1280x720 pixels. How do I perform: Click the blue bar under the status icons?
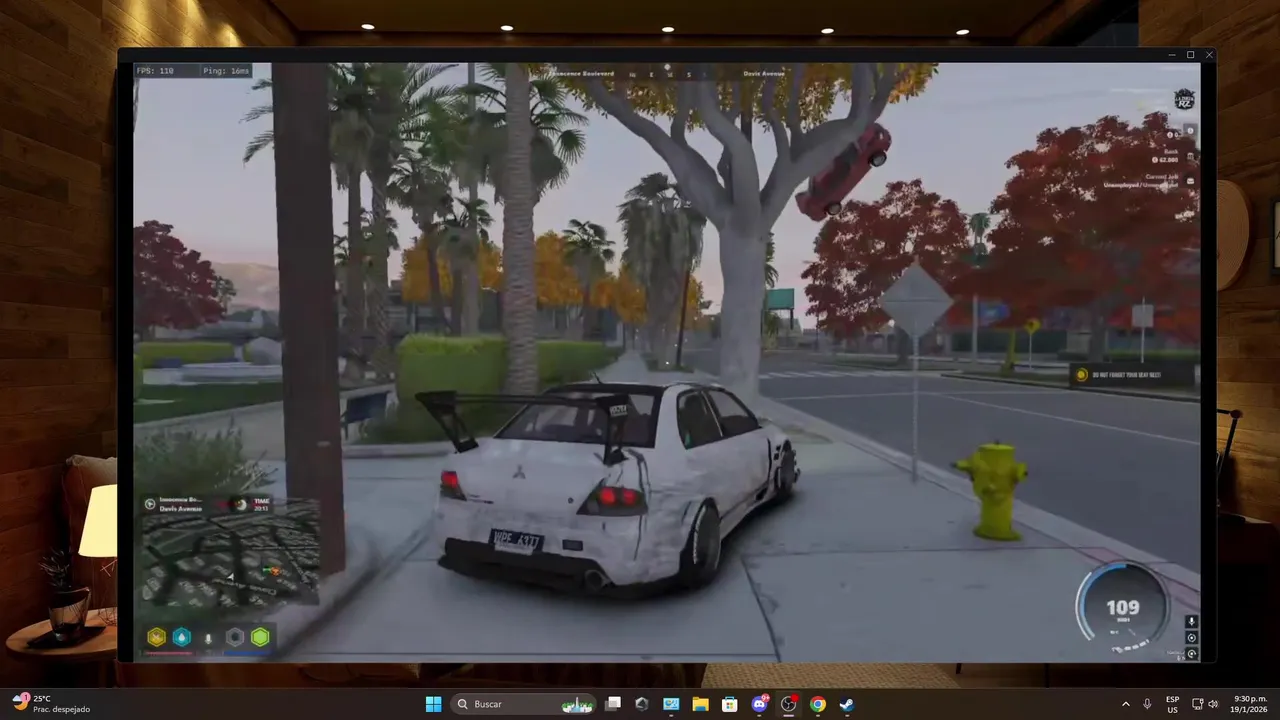pos(247,652)
